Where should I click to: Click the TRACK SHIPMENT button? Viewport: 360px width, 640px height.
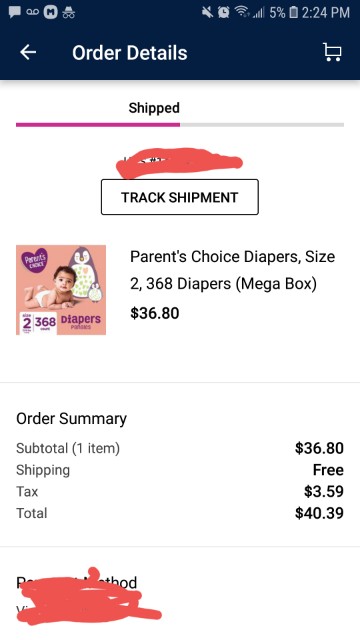pyautogui.click(x=180, y=197)
